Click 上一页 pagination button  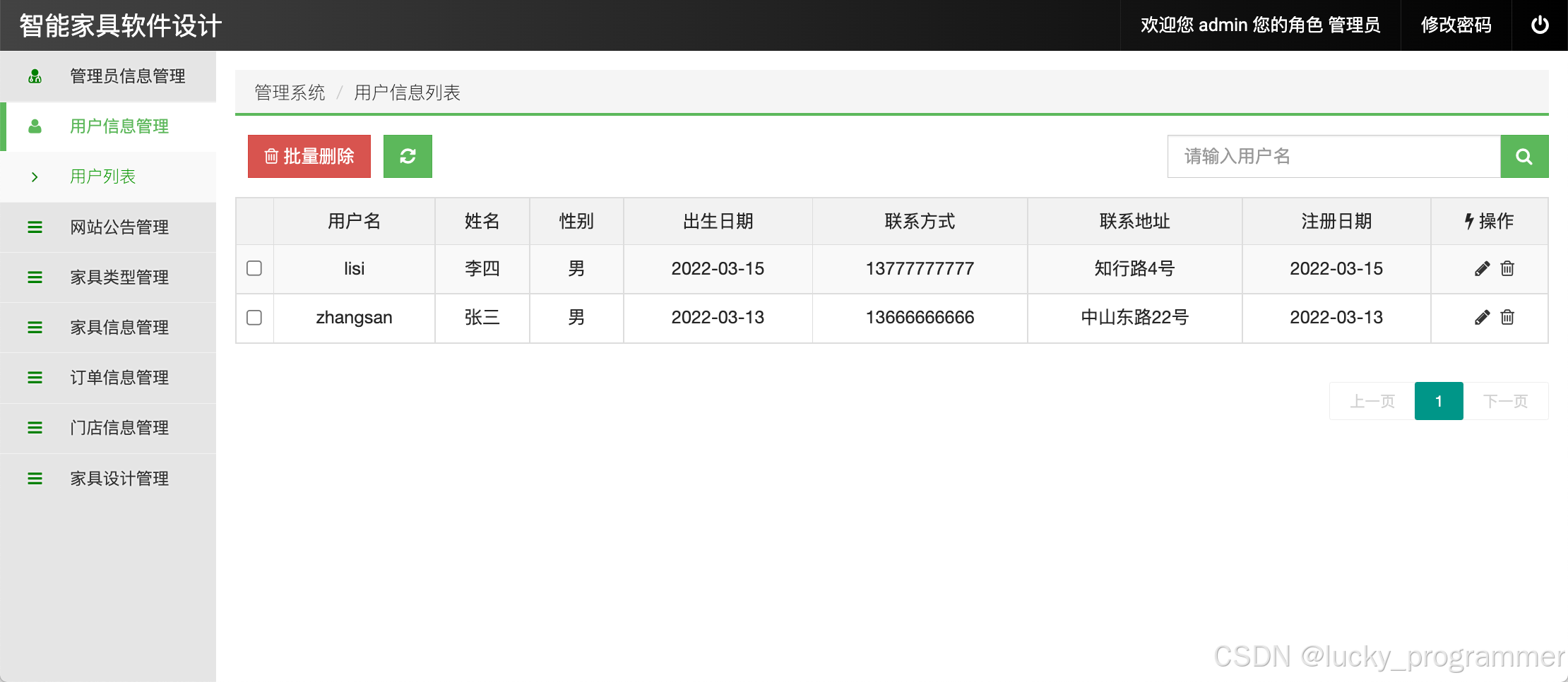(1372, 401)
